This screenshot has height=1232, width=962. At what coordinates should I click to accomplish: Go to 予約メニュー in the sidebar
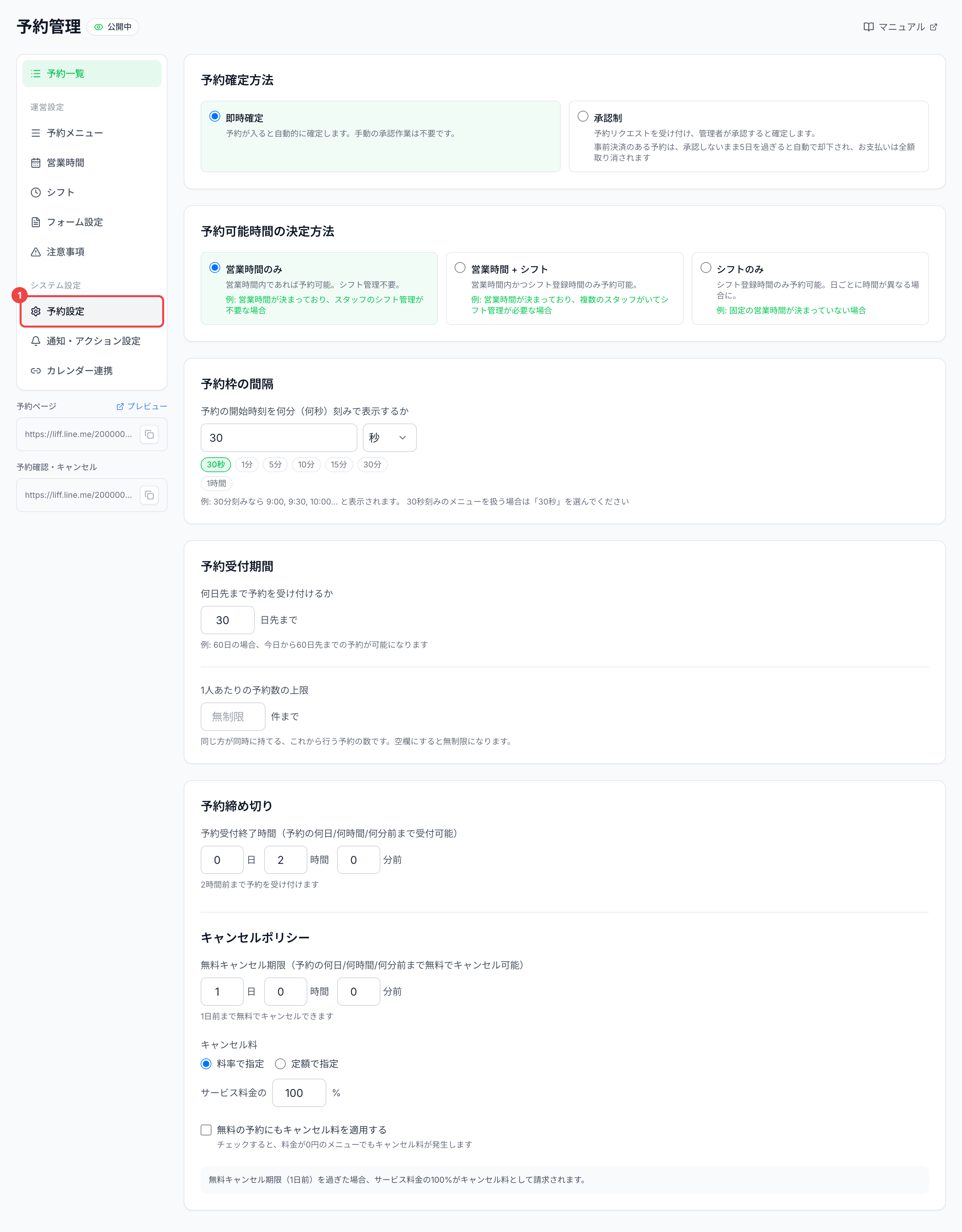coord(92,133)
